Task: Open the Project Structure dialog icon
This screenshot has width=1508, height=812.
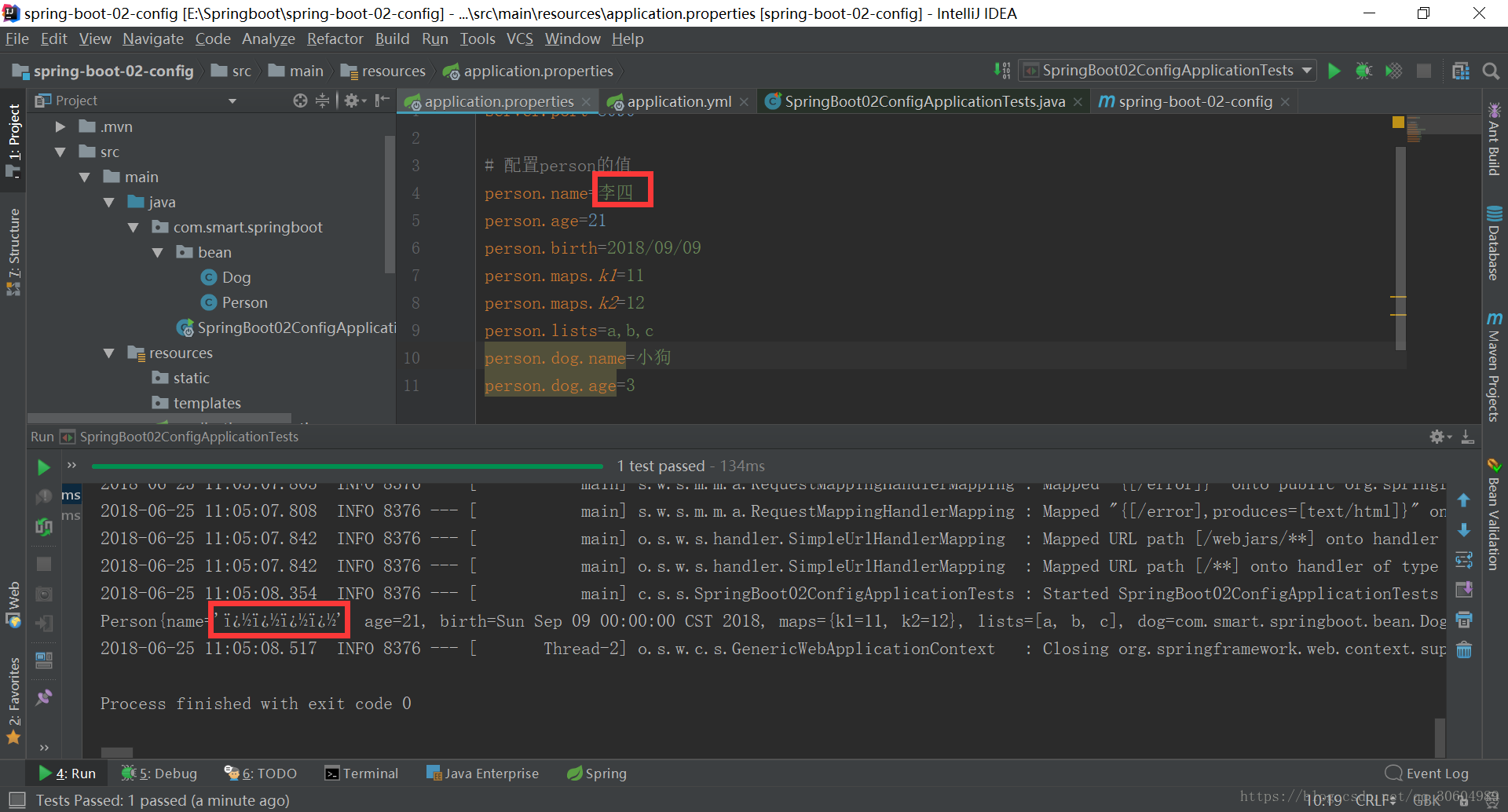Action: pos(1461,71)
